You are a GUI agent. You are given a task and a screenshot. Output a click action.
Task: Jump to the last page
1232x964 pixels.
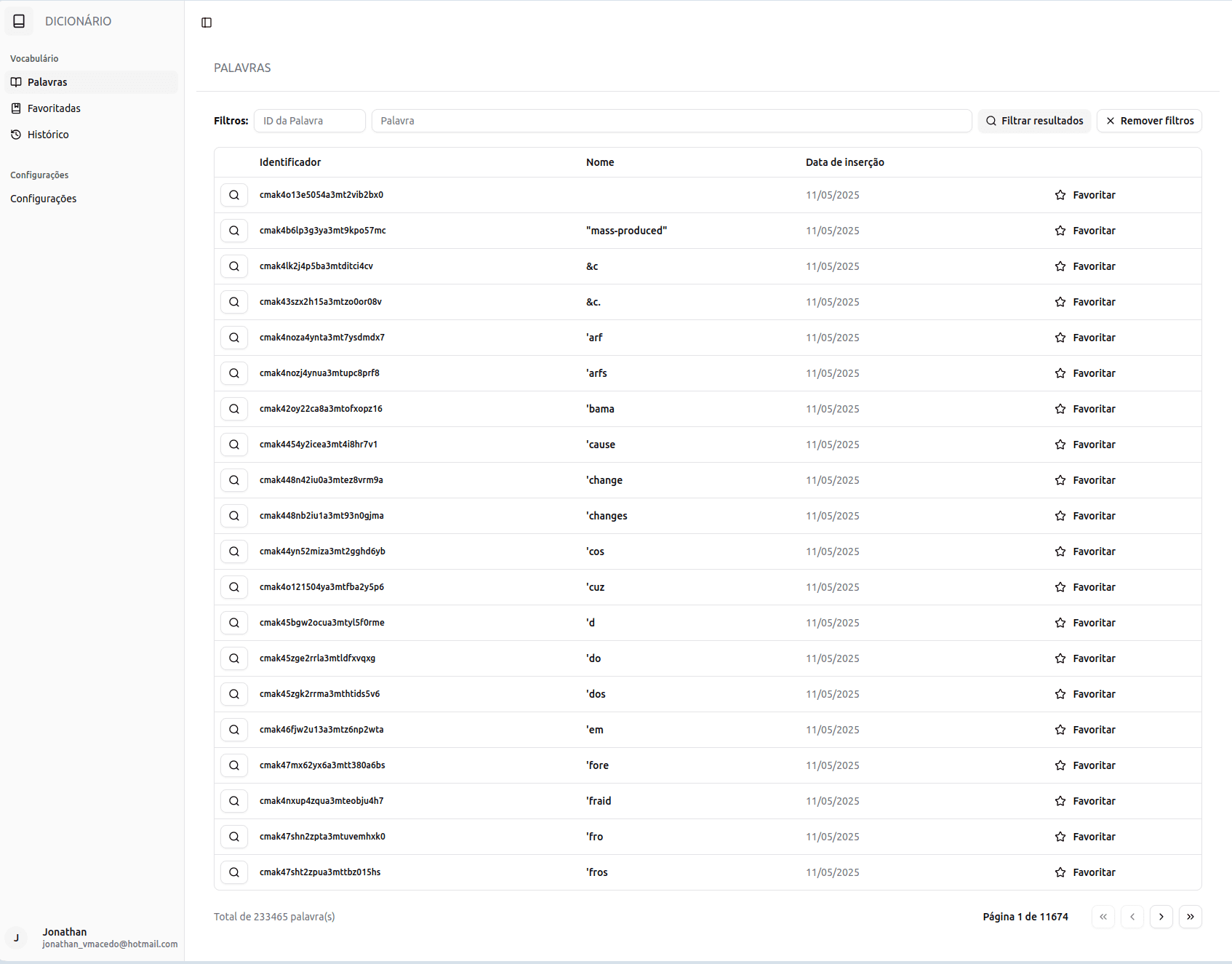coord(1190,917)
